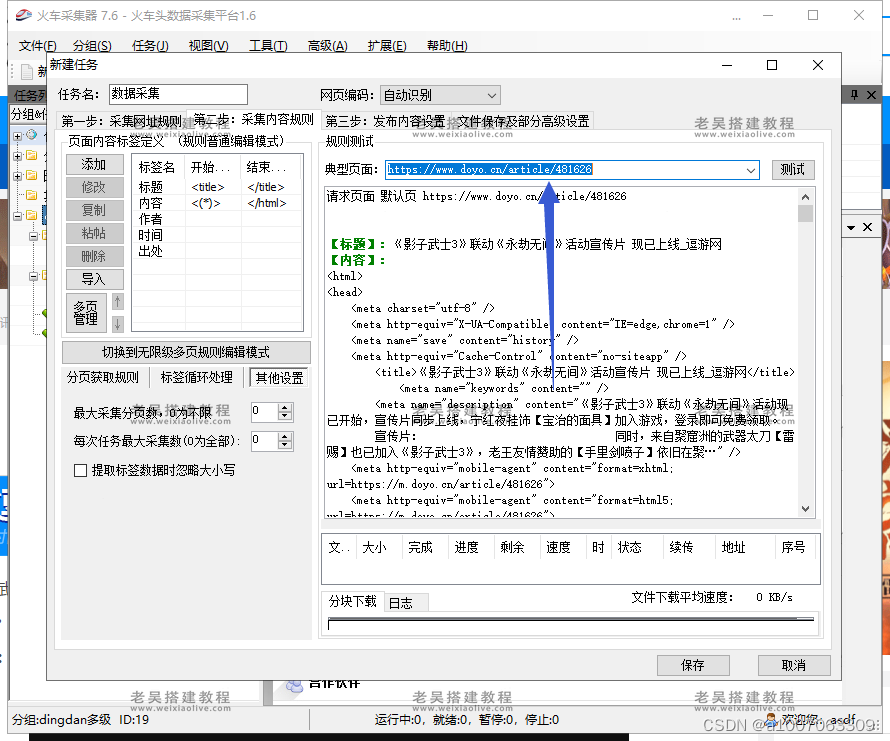The image size is (890, 741).
Task: Click the 测试 button
Action: tap(793, 170)
